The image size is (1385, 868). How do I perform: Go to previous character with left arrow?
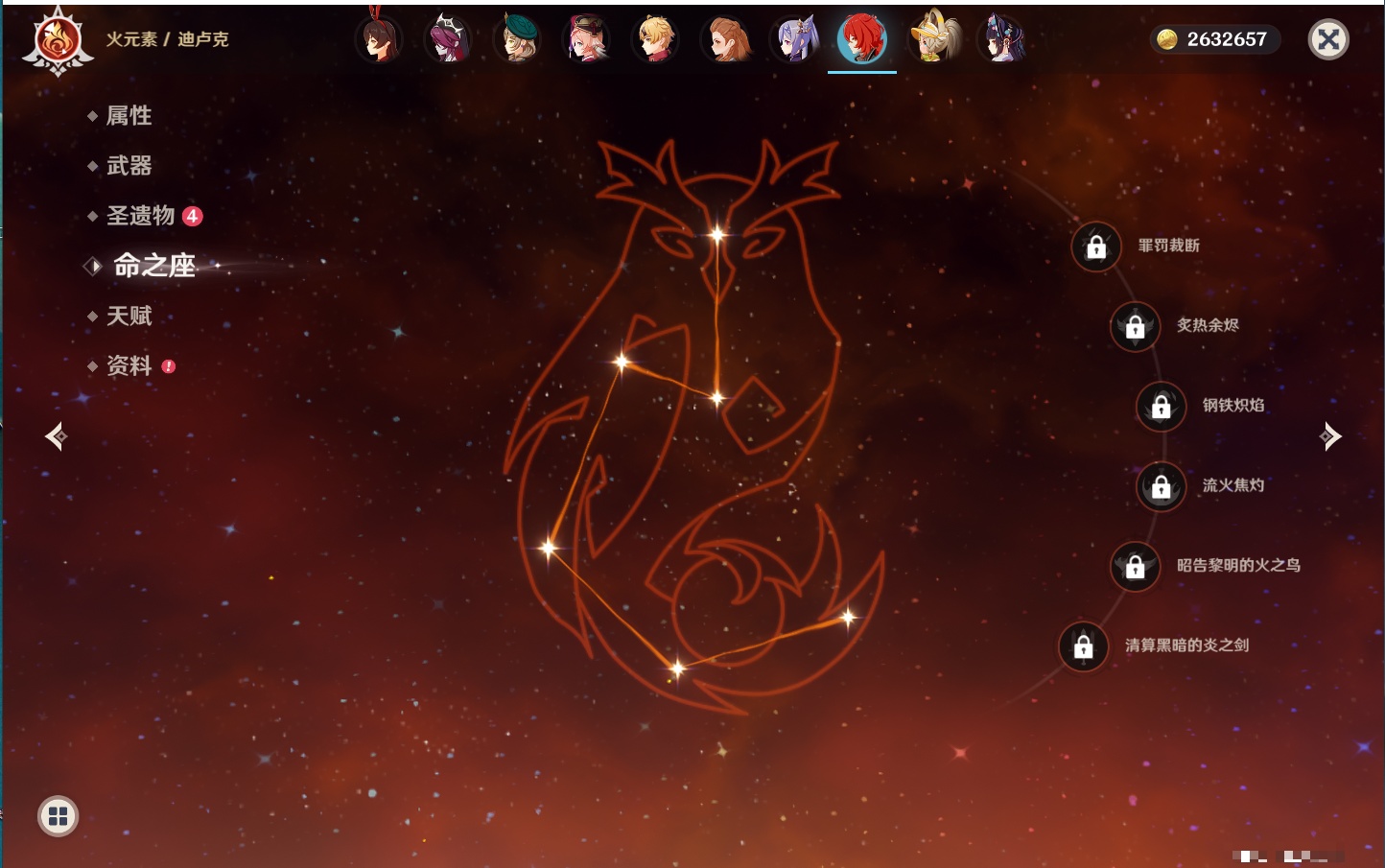(x=57, y=436)
